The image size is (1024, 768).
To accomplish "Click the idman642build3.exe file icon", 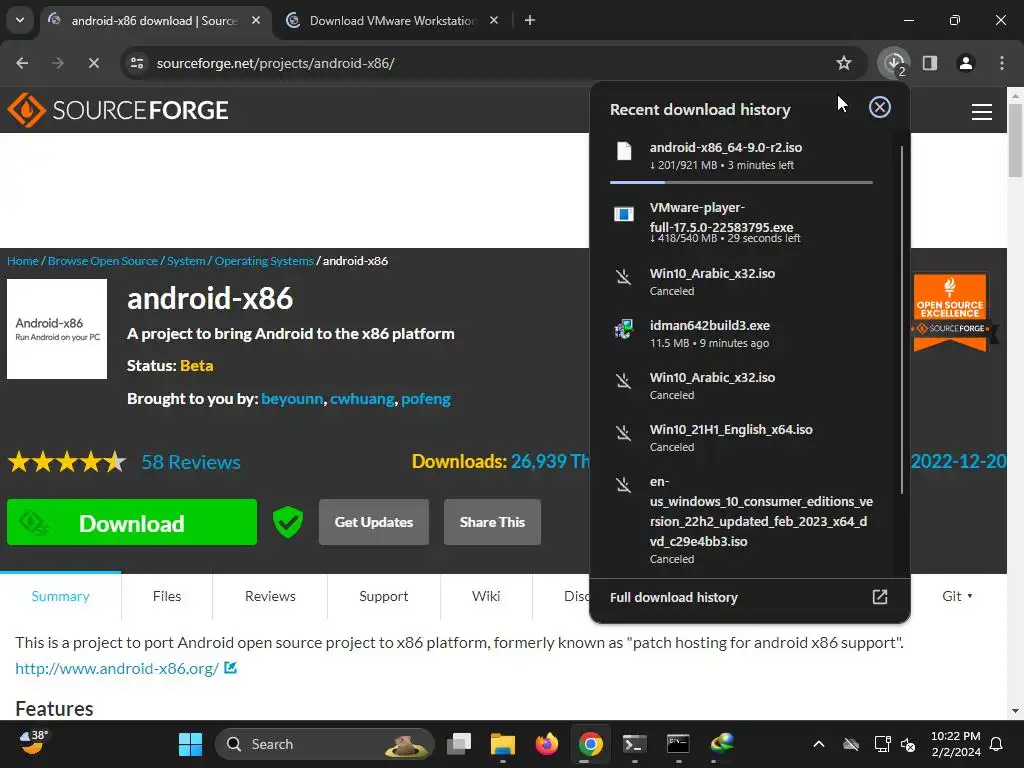I will 624,329.
